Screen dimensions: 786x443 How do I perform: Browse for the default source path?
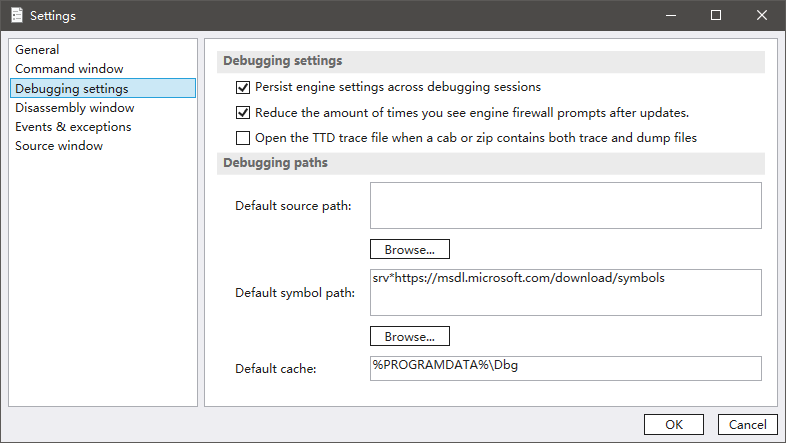[x=410, y=249]
